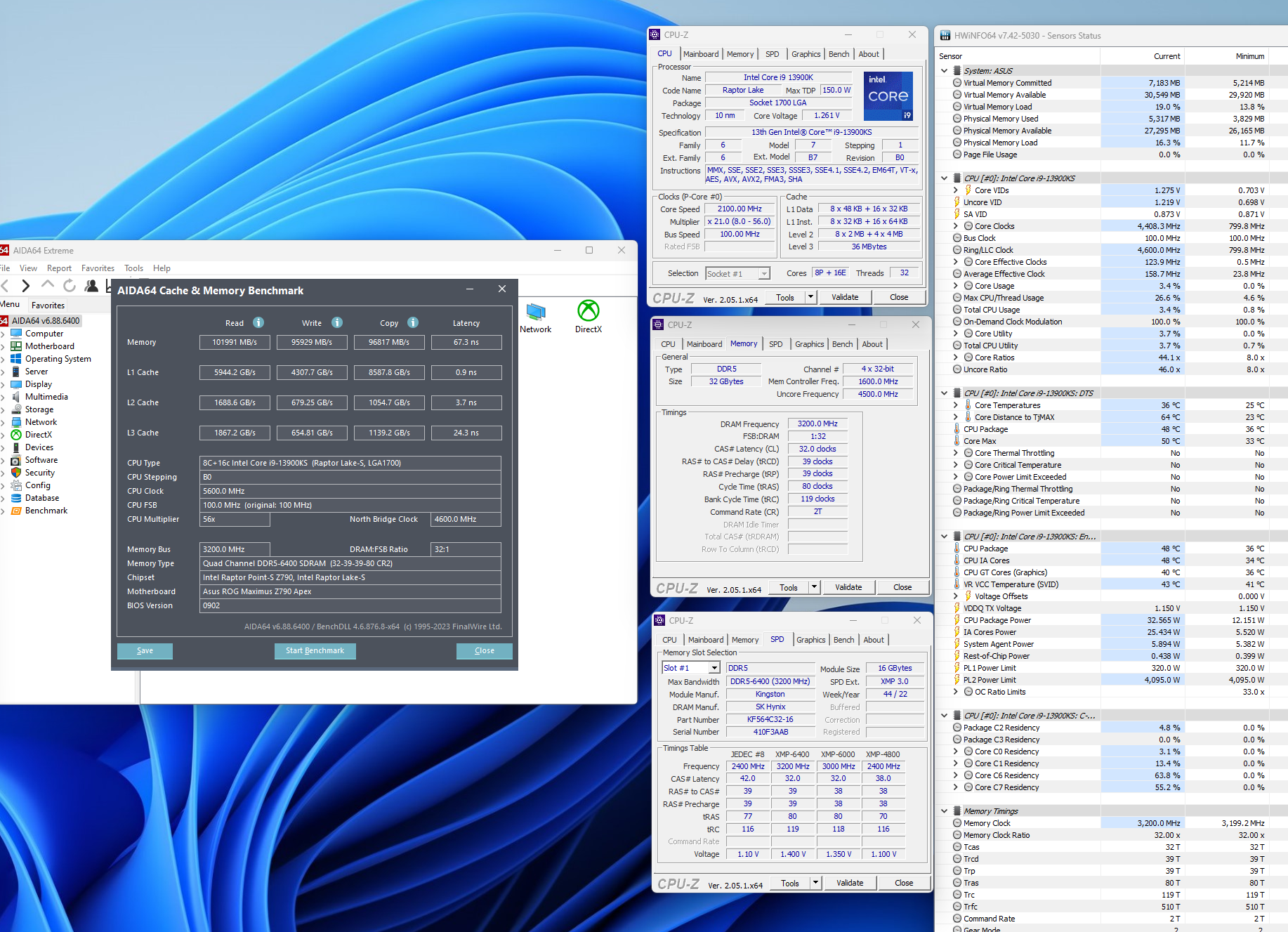Open the Socket #1 selection dropdown
Screen dimensions: 1288x932
pos(764,274)
